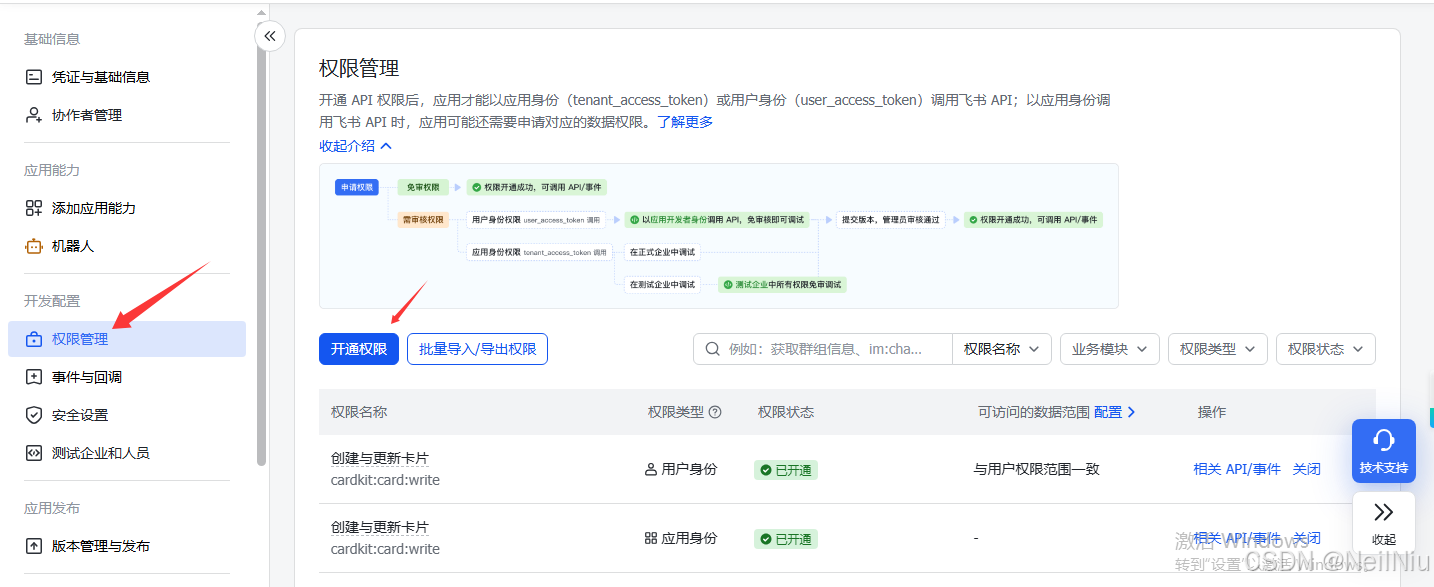Open 测试企业和人员 in the sidebar

pyautogui.click(x=101, y=453)
